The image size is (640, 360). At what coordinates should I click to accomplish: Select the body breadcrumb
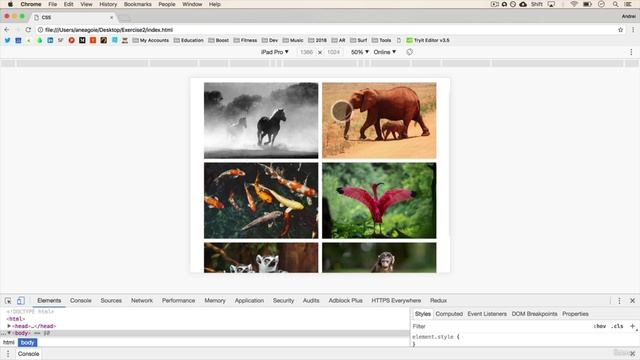(x=27, y=342)
